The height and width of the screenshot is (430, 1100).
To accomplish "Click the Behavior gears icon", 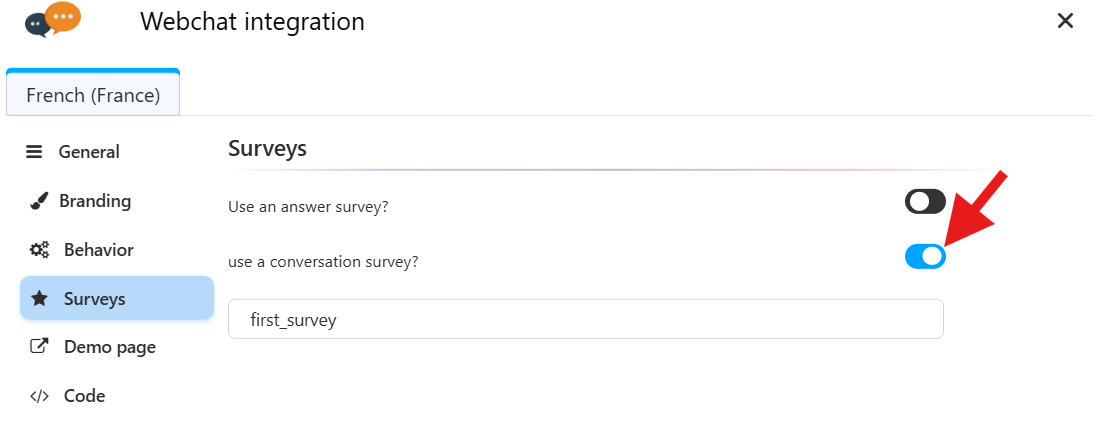I will click(x=40, y=250).
